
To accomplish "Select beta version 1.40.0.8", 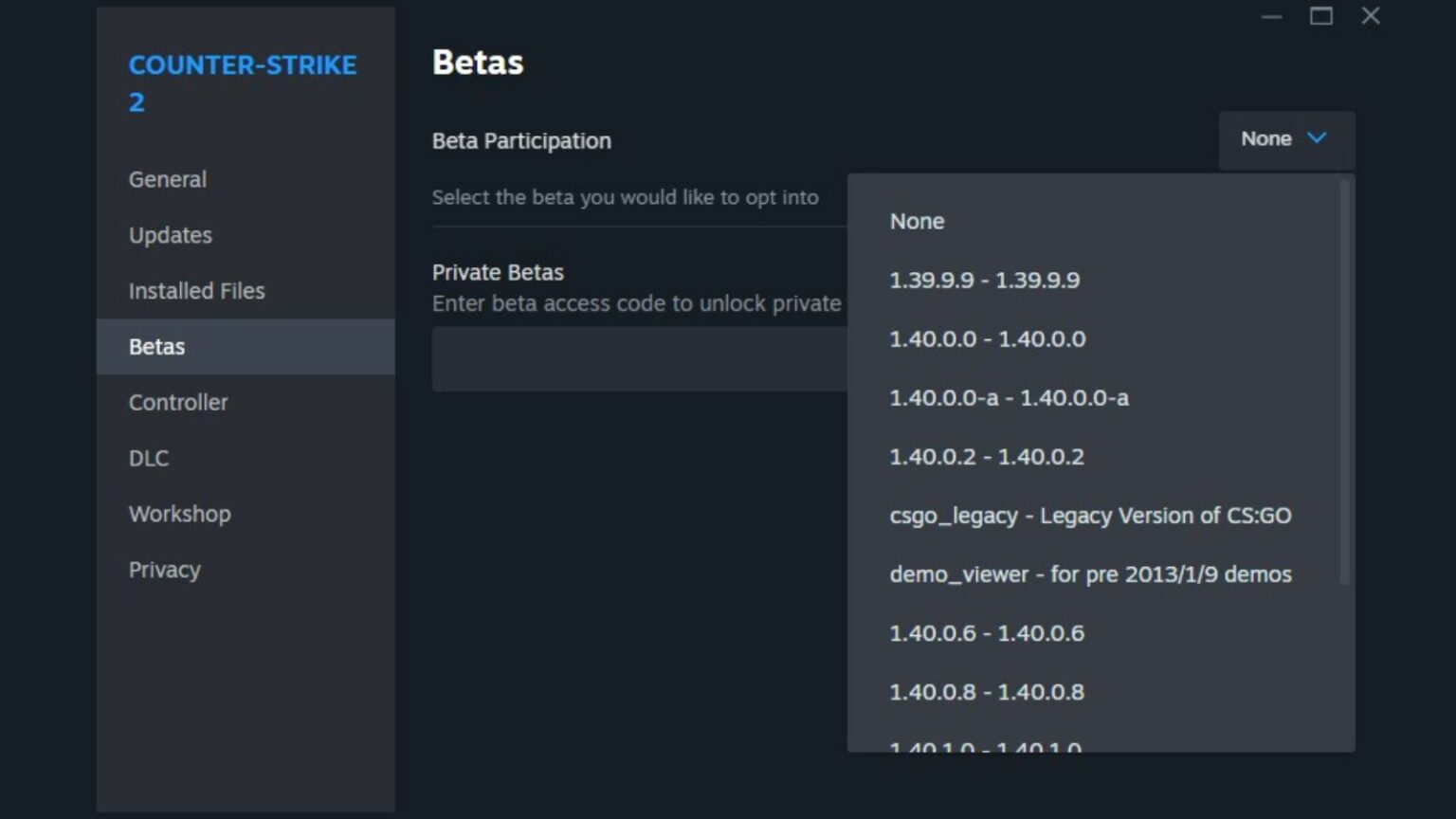I will pos(986,692).
